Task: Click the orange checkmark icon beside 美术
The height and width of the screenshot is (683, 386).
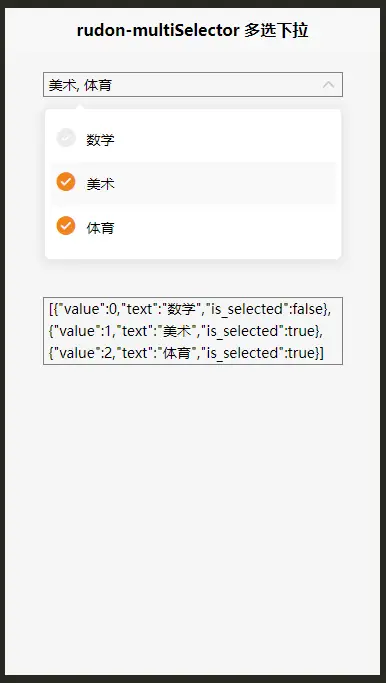Action: coord(66,182)
